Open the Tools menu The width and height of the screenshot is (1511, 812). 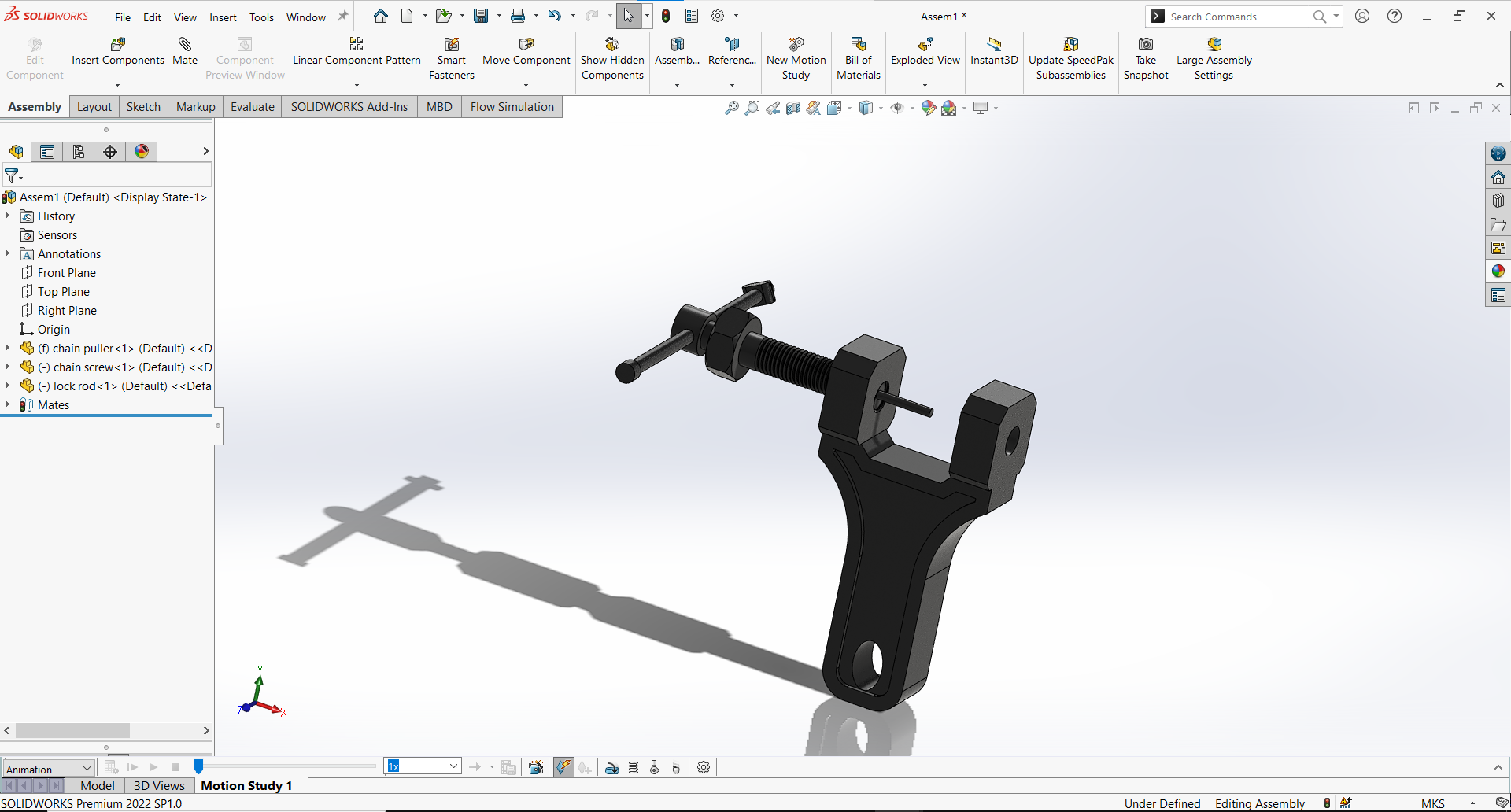261,17
